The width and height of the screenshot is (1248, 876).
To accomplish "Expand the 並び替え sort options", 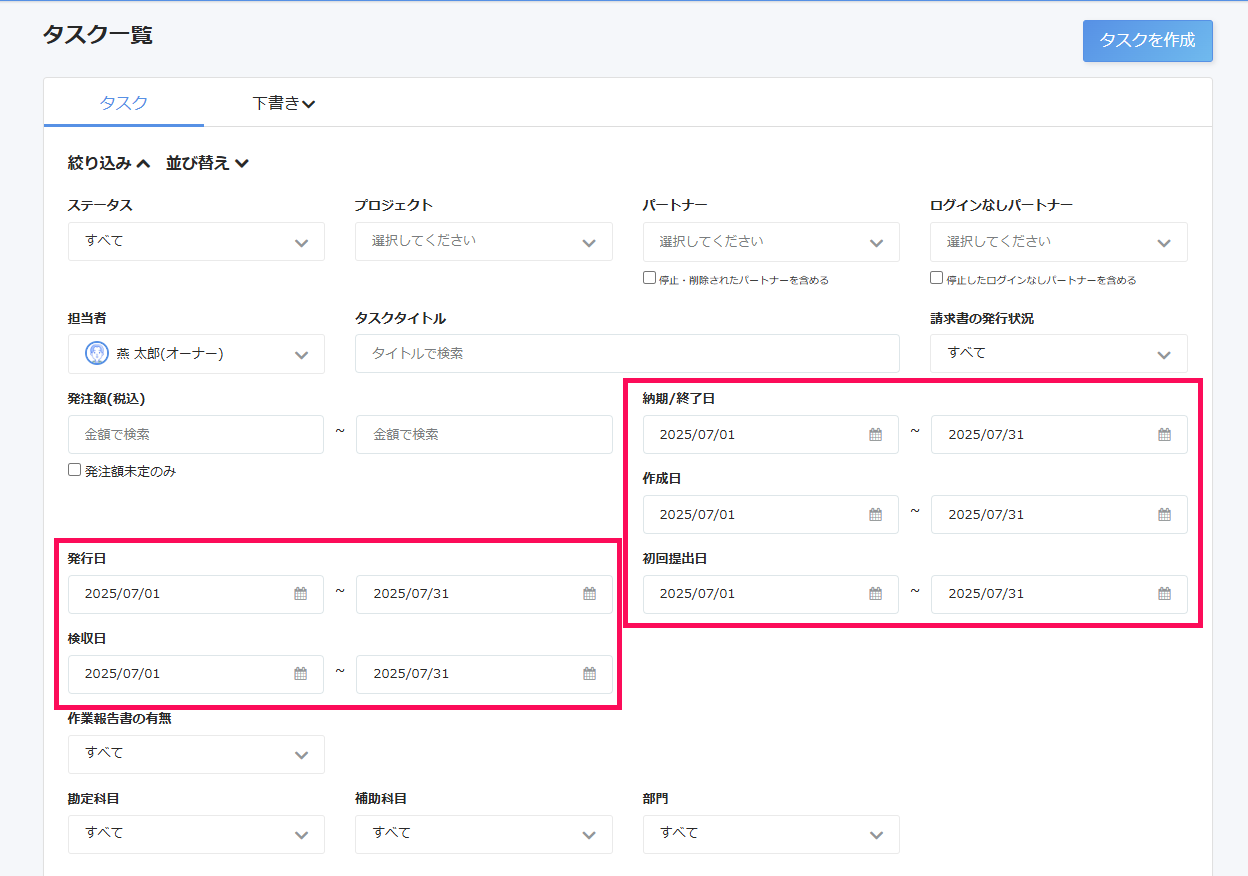I will [x=207, y=163].
